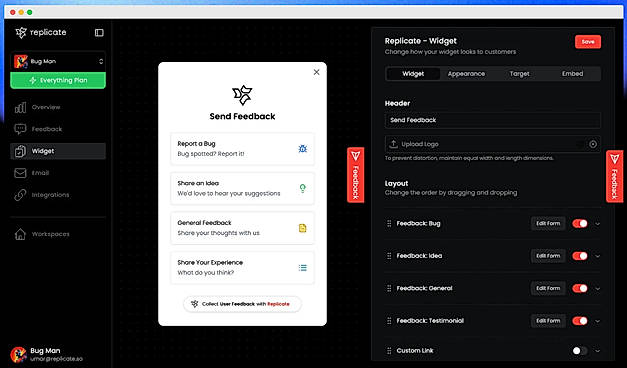Click drag handle for Feedback: General
The height and width of the screenshot is (368, 627).
pyautogui.click(x=389, y=288)
